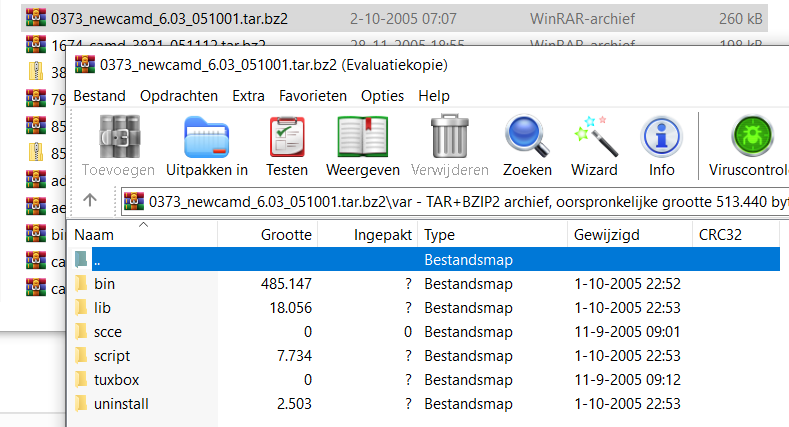Open the Bestand menu

click(x=100, y=96)
